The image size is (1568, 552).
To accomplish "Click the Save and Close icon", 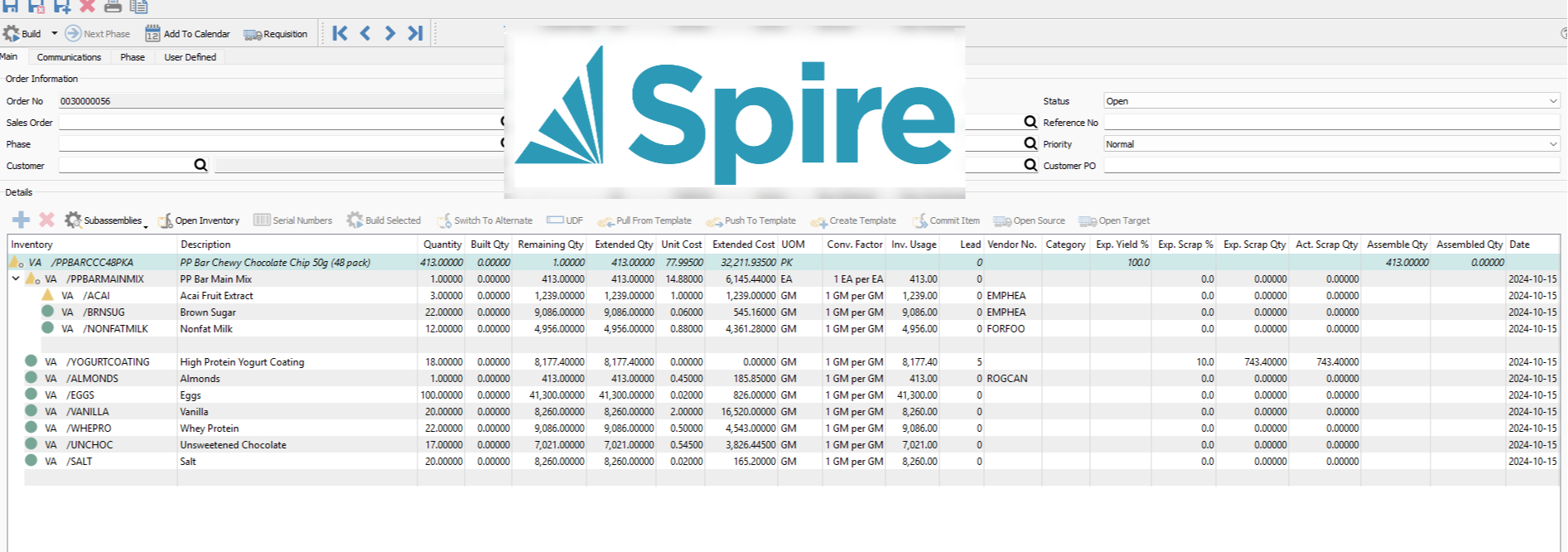I will (x=36, y=5).
